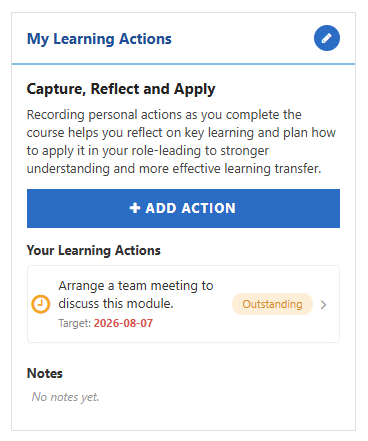Click the word 'ACTION' on the blue button
The width and height of the screenshot is (368, 441).
[209, 208]
